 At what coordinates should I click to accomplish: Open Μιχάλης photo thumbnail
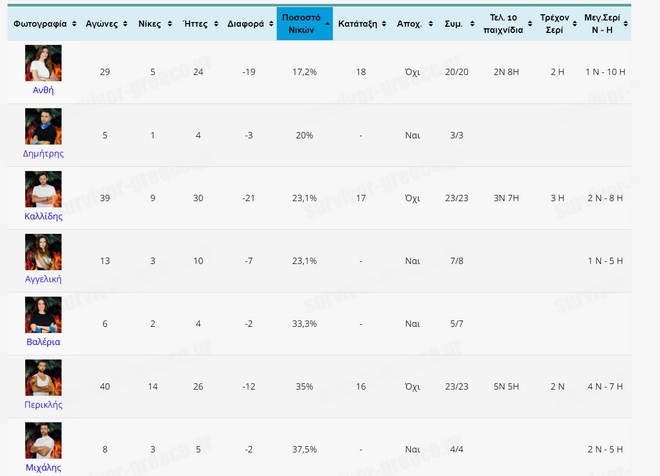tap(43, 441)
